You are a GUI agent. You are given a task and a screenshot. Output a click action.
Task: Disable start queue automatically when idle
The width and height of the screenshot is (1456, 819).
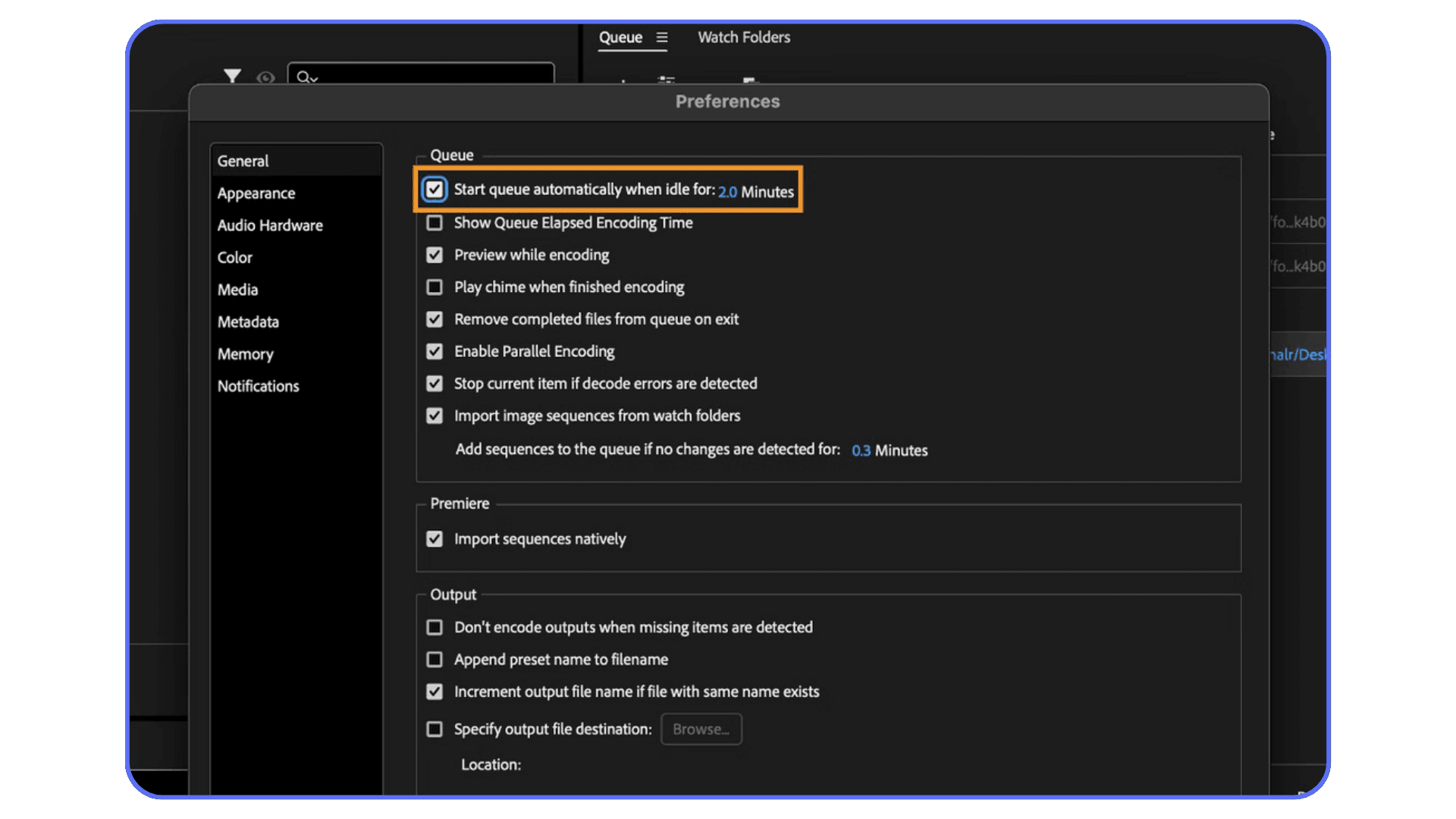coord(435,190)
